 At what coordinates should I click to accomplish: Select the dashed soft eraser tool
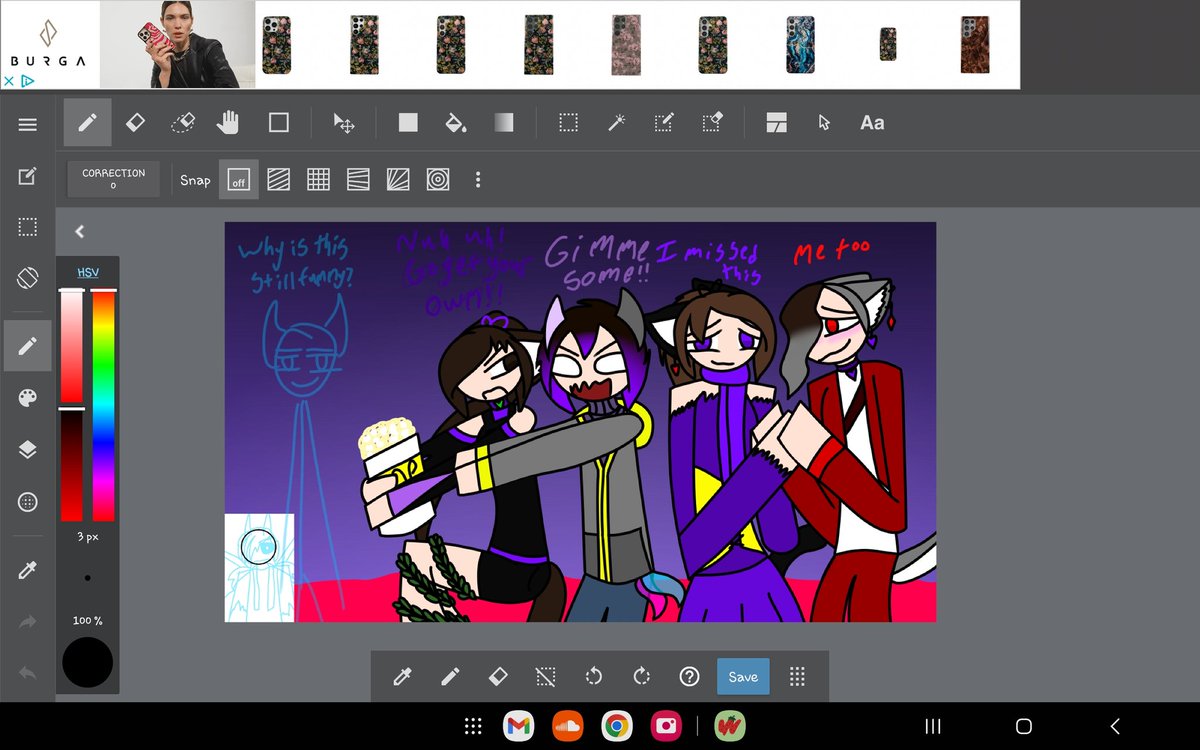tap(183, 122)
